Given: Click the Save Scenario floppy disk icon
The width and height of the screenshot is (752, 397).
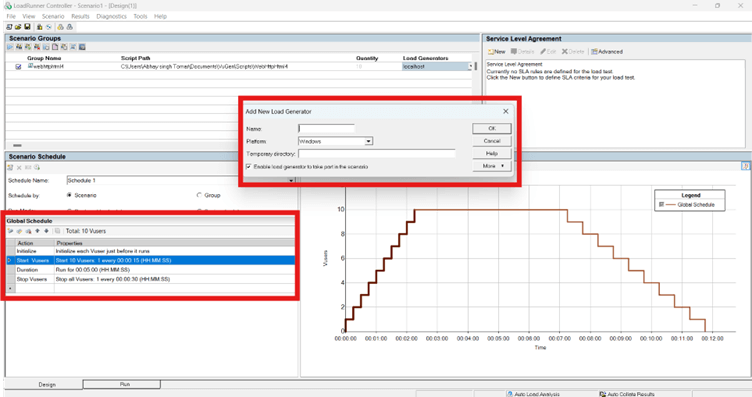Looking at the screenshot, I should [27, 27].
